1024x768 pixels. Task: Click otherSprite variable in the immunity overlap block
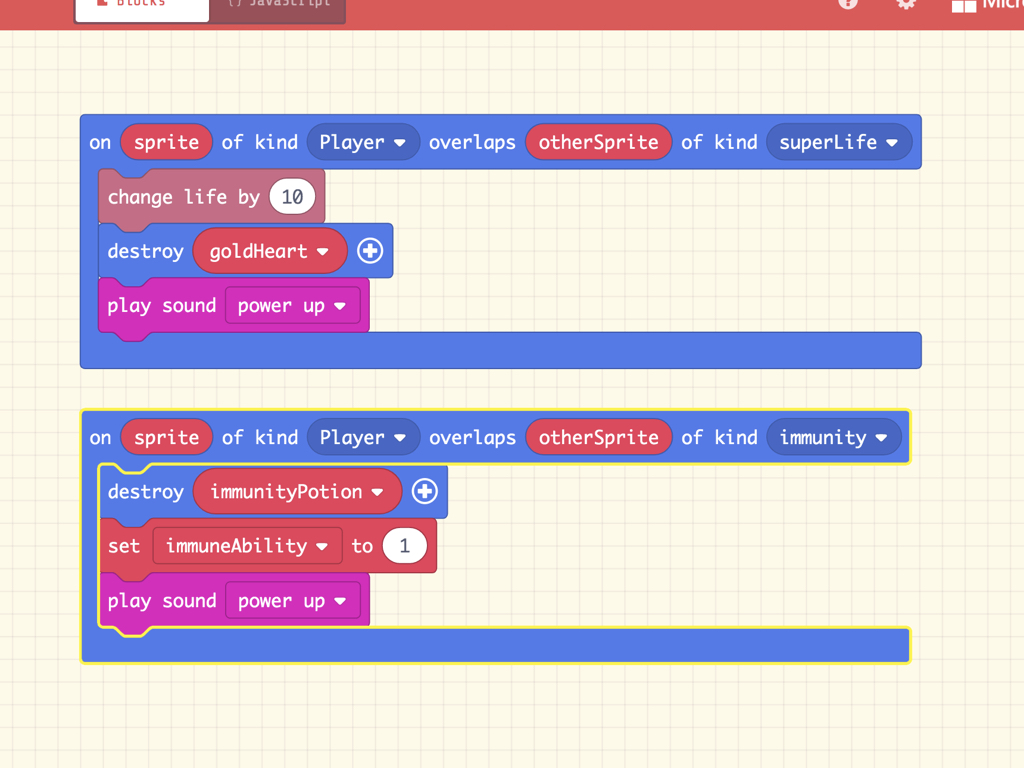point(598,437)
